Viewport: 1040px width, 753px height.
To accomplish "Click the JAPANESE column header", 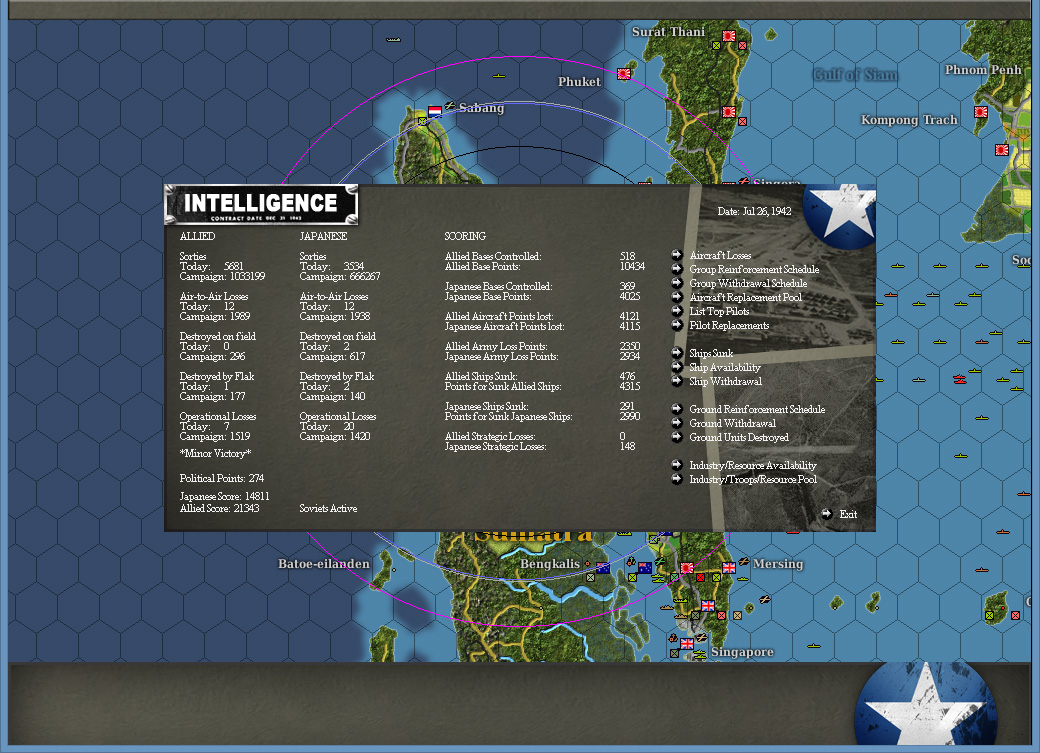I will click(323, 236).
